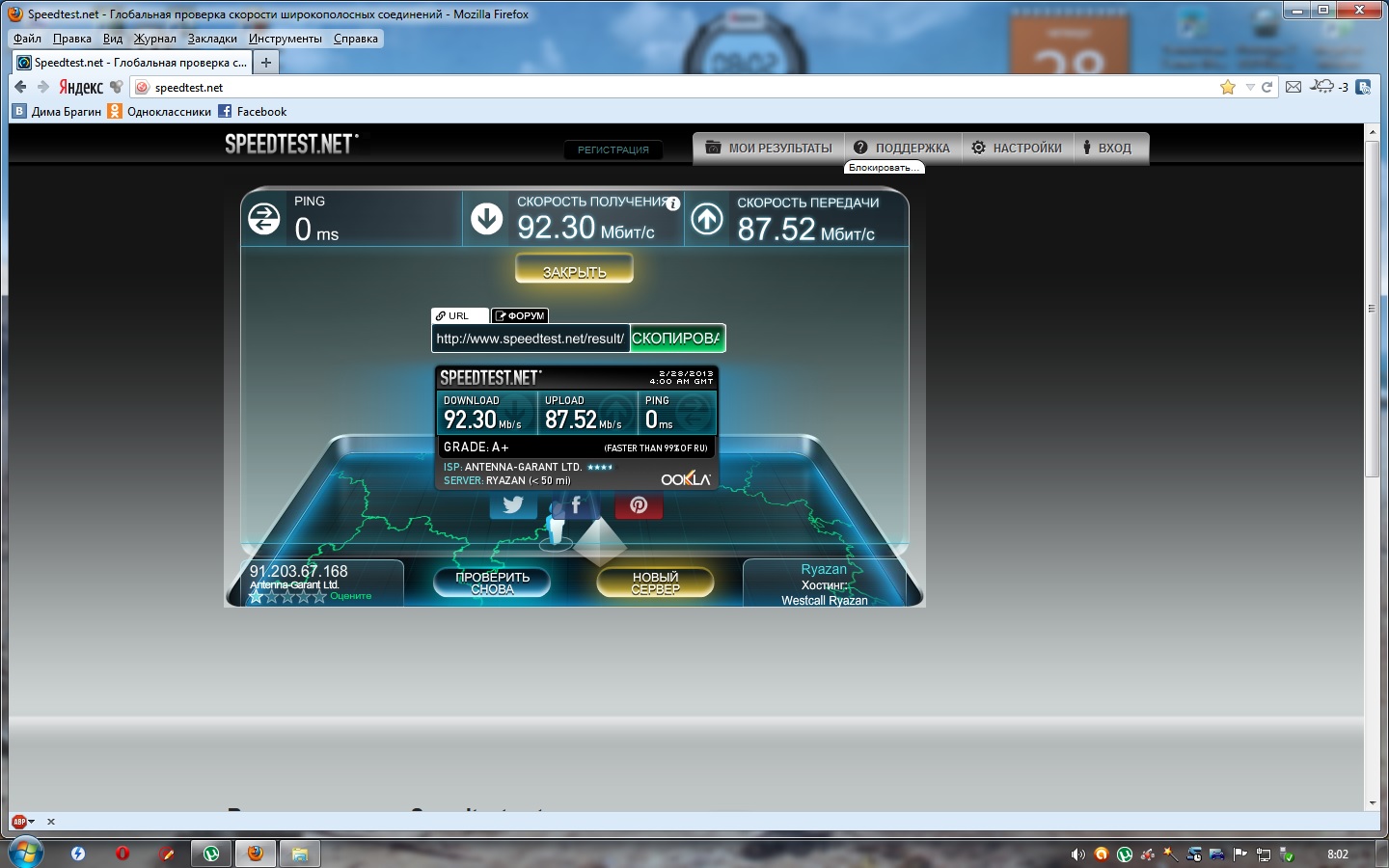Screen dimensions: 1389x868
Task: Open the URL history dropdown arrow
Action: 1250,87
